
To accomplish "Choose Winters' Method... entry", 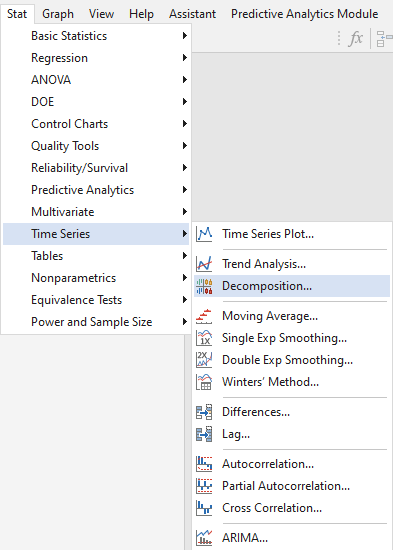I will 292,382.
